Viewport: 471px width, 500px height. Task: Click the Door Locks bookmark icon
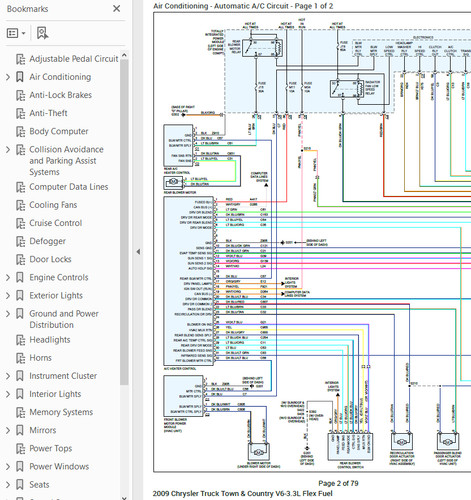click(21, 260)
